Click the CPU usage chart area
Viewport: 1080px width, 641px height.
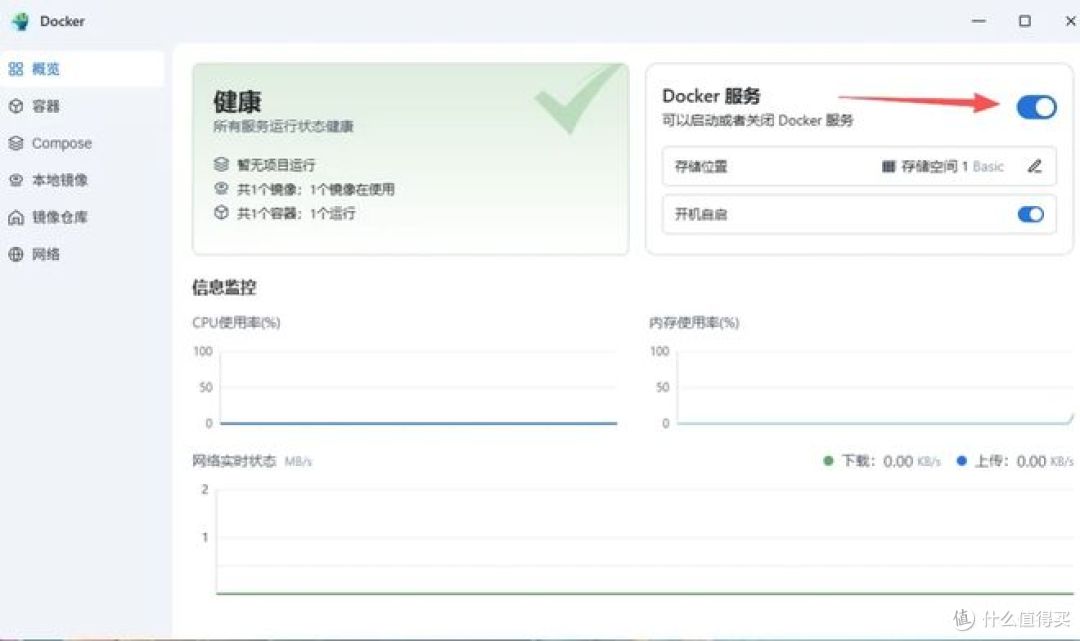point(418,388)
